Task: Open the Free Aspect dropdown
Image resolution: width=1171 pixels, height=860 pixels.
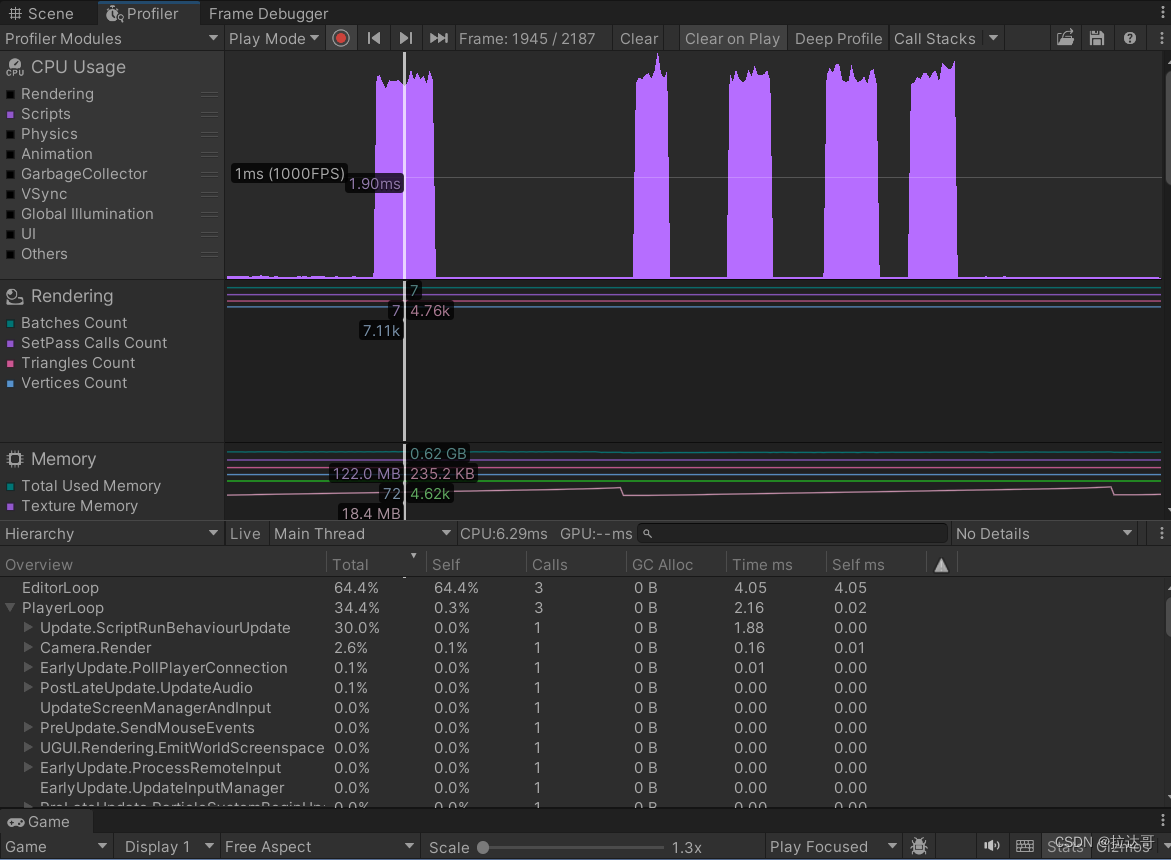Action: (x=319, y=847)
